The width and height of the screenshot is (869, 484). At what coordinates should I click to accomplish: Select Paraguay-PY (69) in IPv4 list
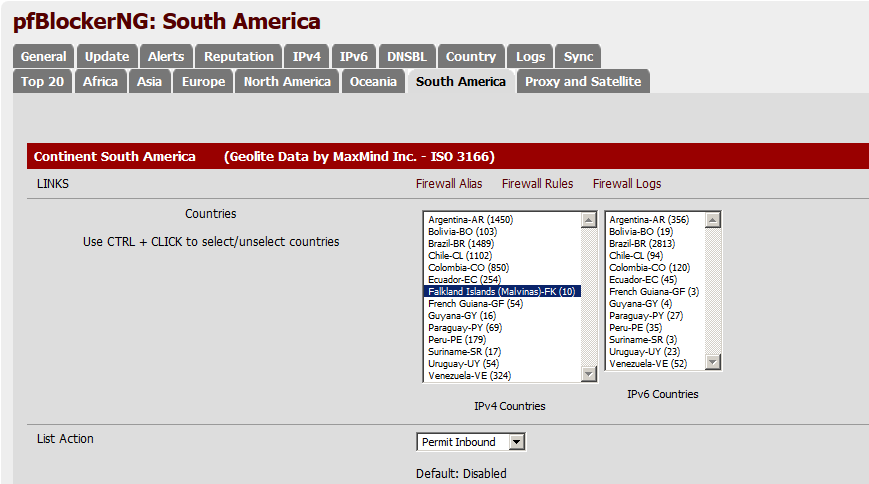[502, 328]
